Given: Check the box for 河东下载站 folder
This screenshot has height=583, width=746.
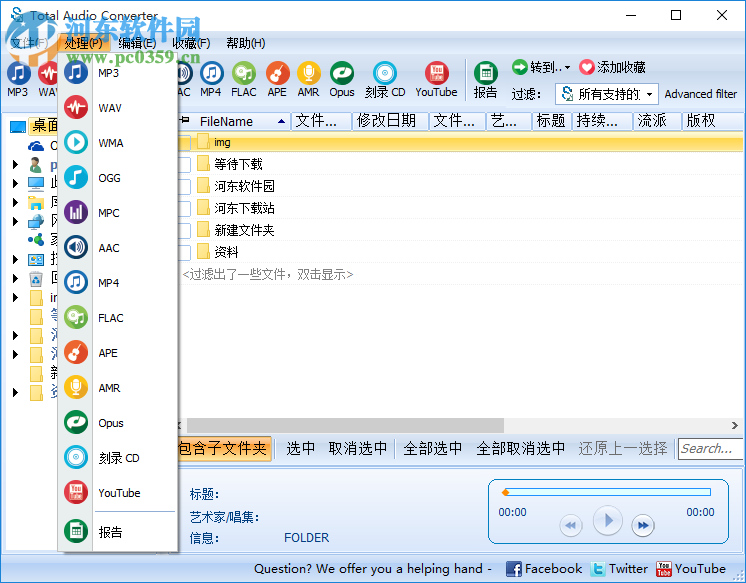Looking at the screenshot, I should tap(185, 208).
